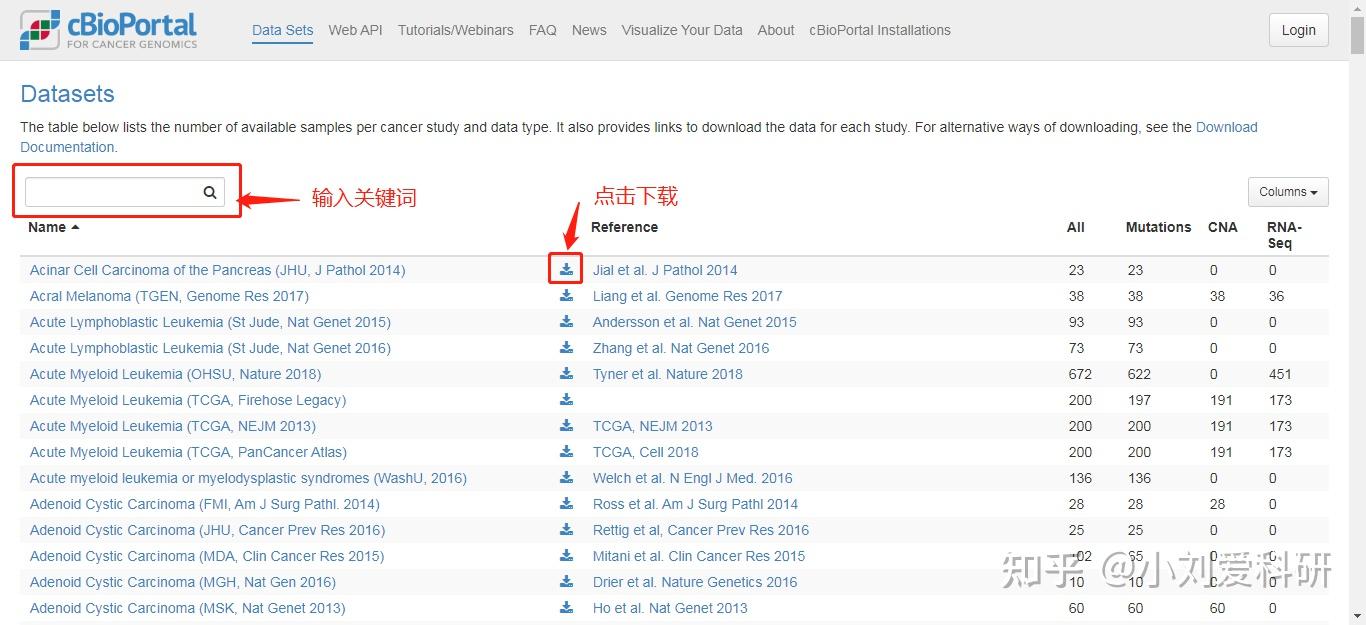The width and height of the screenshot is (1366, 625).
Task: Download Adenoid Cystic Carcinoma (MSK) data
Action: pyautogui.click(x=566, y=607)
